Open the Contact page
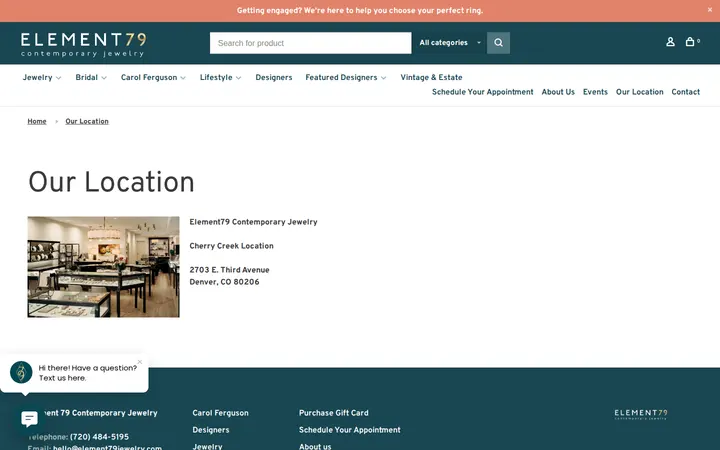Viewport: 720px width, 450px height. (686, 92)
